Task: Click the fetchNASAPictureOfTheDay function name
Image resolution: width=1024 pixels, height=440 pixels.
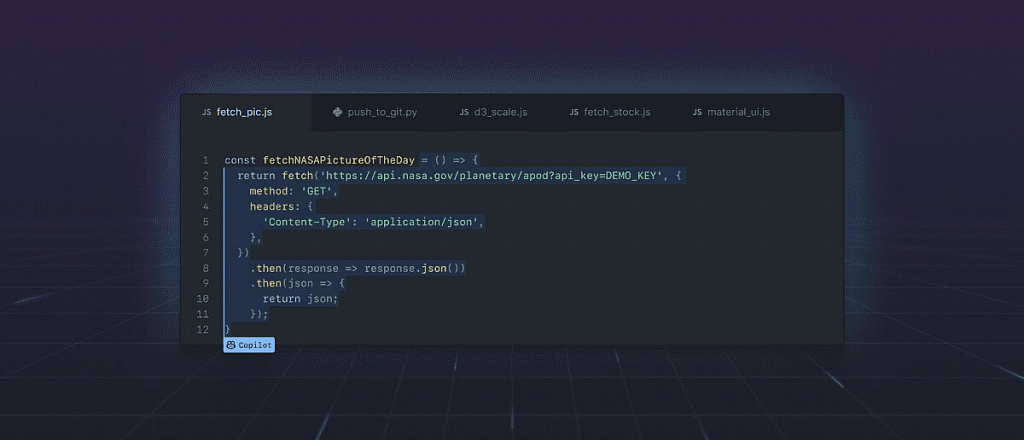Action: pyautogui.click(x=339, y=160)
